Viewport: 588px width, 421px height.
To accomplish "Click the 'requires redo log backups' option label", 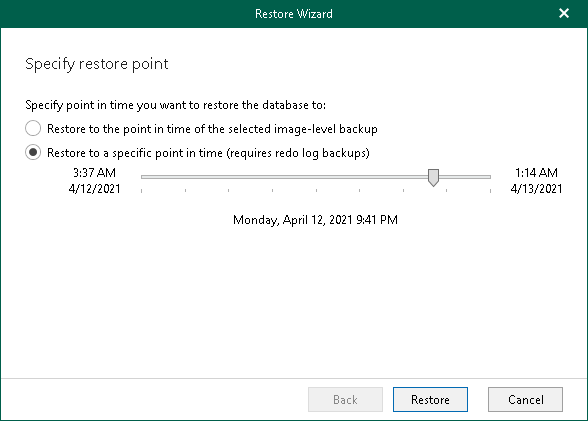I will point(208,153).
